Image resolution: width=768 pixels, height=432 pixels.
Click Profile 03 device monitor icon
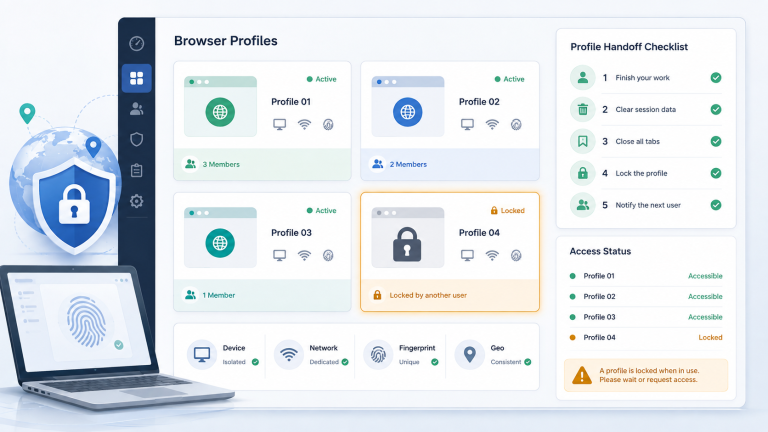point(280,255)
